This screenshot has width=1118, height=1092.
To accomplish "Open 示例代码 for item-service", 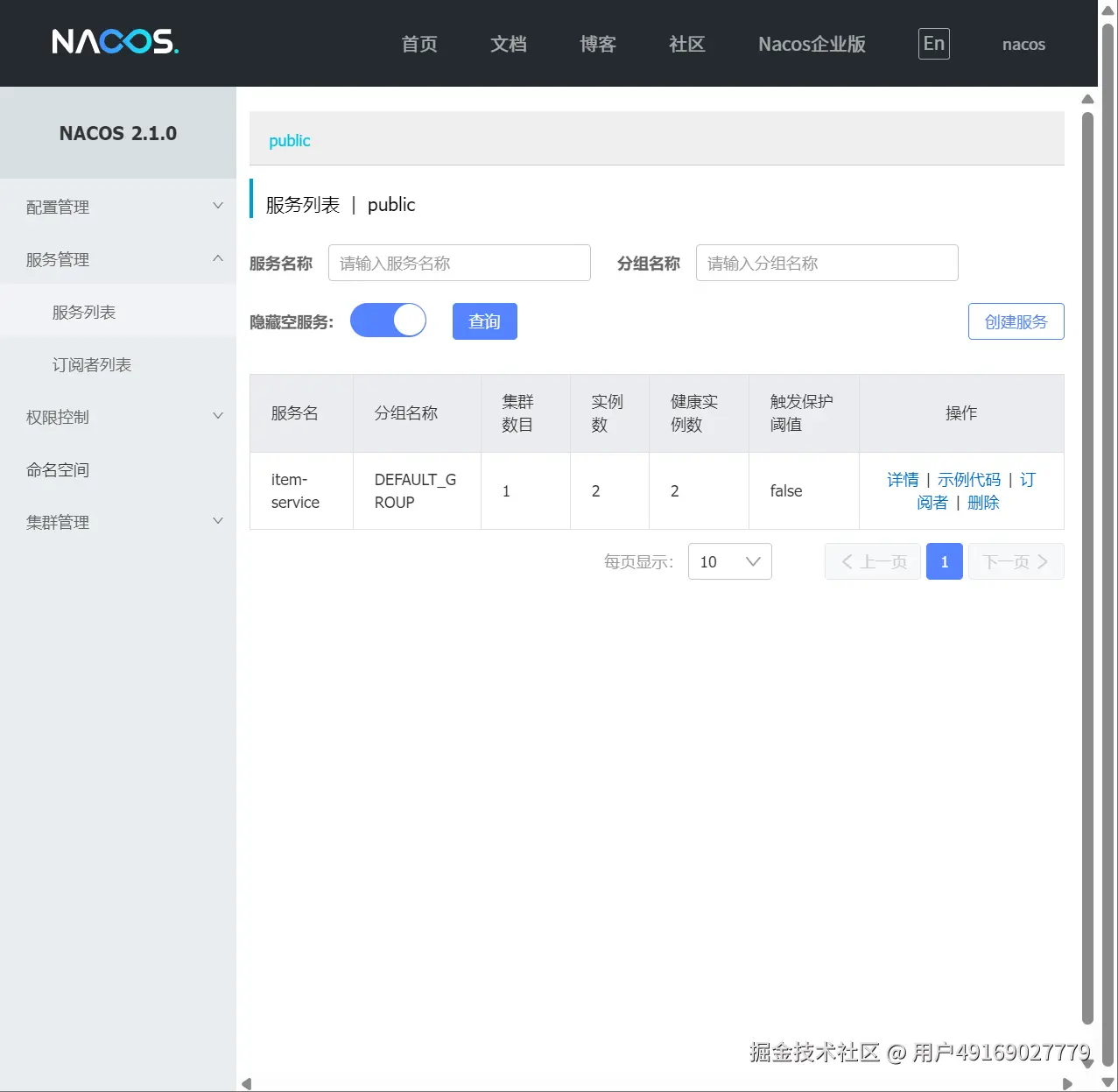I will [968, 479].
